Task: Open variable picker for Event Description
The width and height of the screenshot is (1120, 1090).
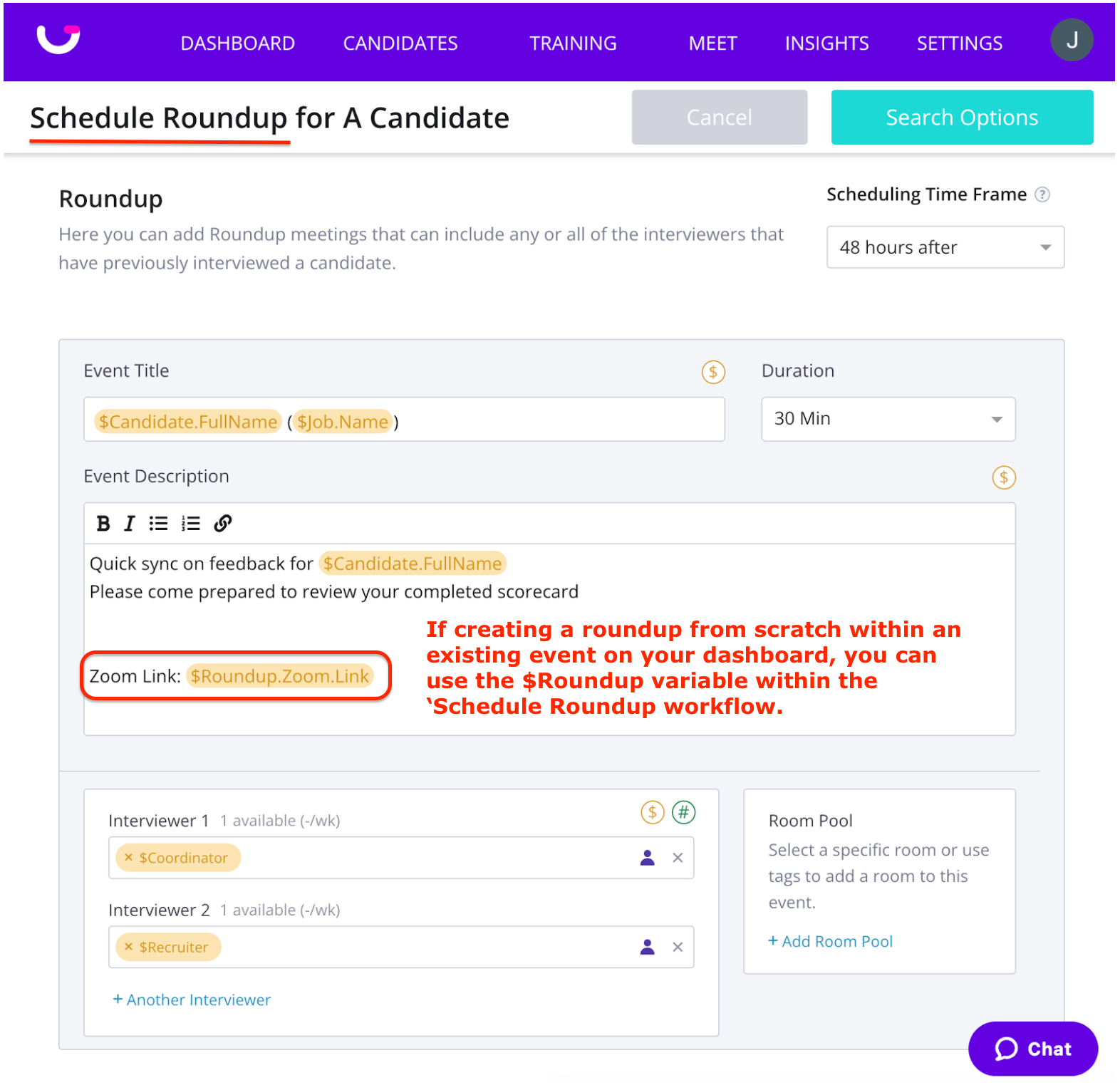Action: [x=1003, y=477]
